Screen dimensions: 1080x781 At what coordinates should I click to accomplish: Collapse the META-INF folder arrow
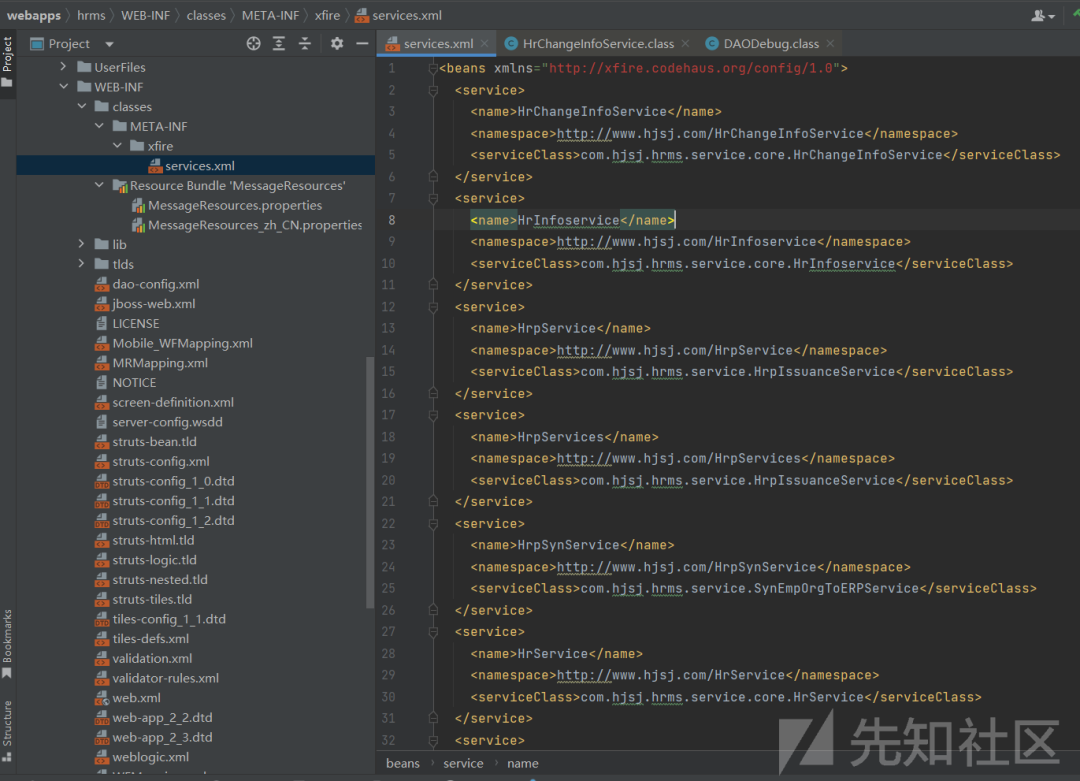coord(99,126)
